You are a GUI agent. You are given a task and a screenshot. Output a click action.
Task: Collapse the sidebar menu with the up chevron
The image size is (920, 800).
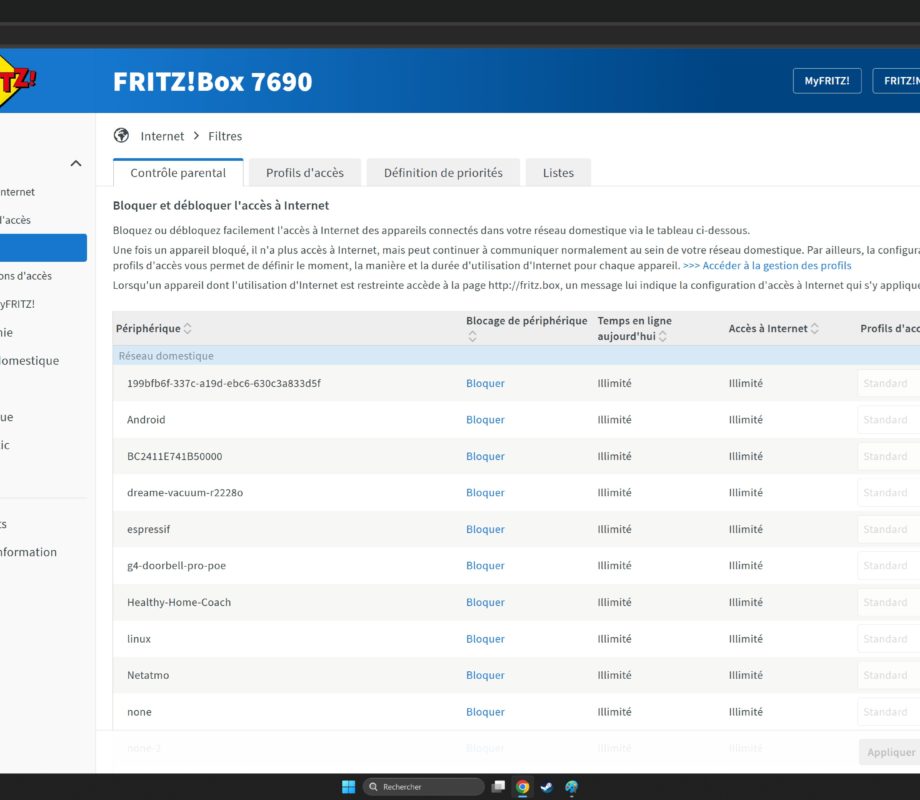coord(76,163)
